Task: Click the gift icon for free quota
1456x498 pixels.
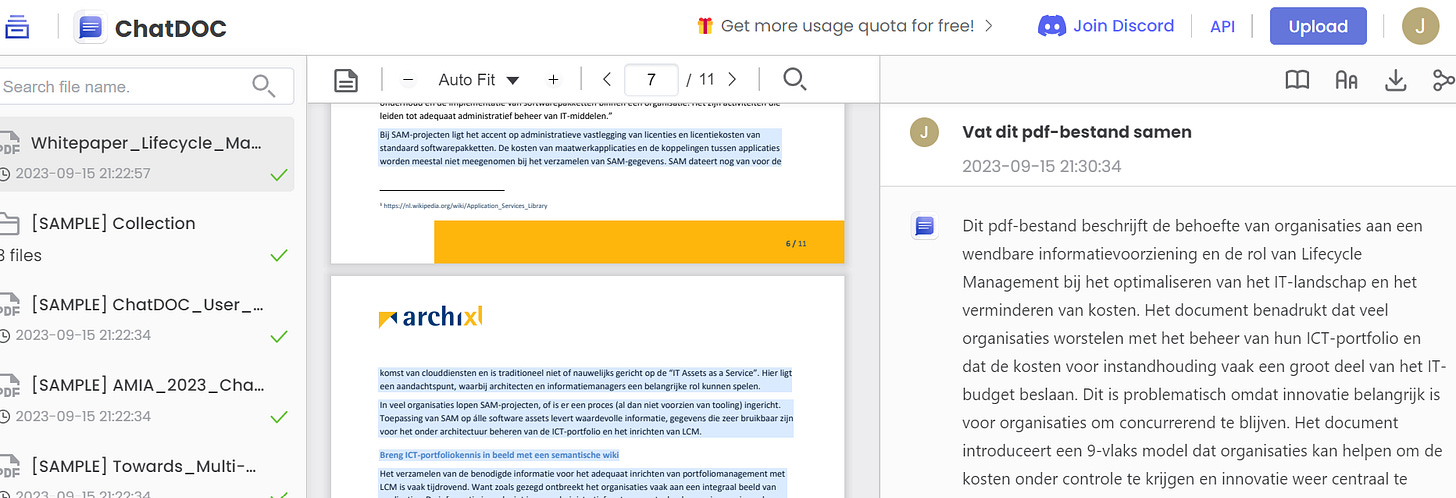Action: tap(705, 26)
